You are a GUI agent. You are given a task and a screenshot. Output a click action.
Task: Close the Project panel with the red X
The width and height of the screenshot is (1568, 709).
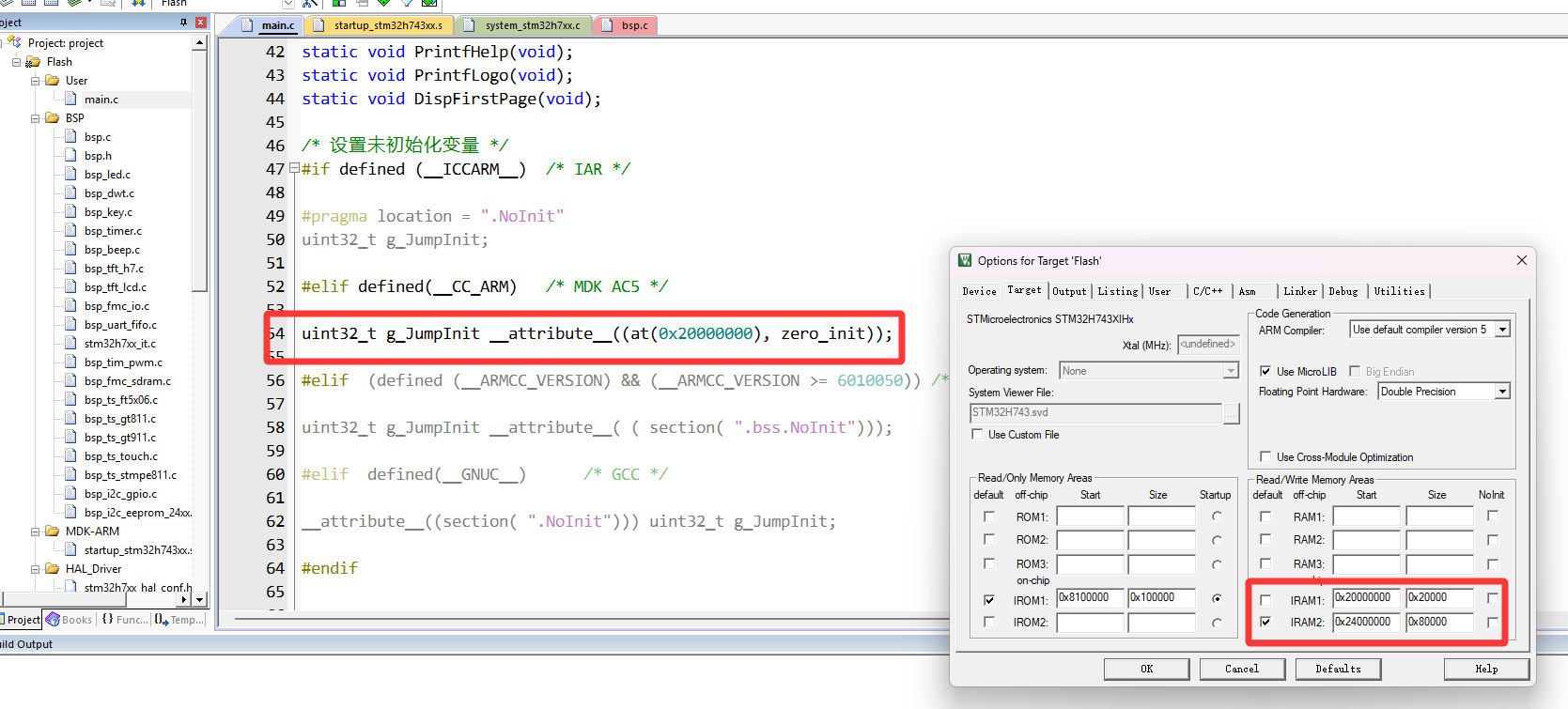click(x=200, y=23)
